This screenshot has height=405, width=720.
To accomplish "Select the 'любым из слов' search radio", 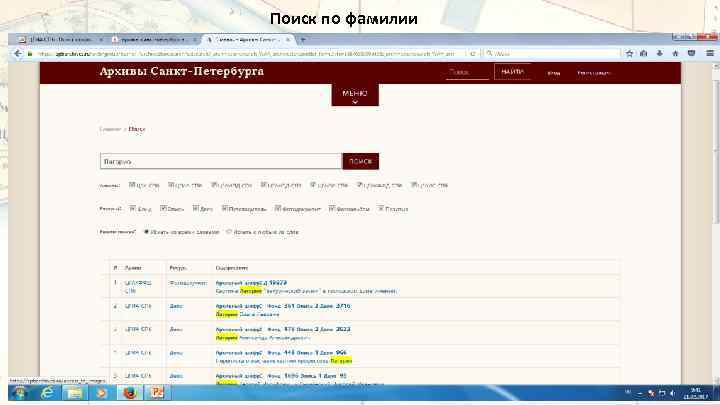I will point(229,232).
